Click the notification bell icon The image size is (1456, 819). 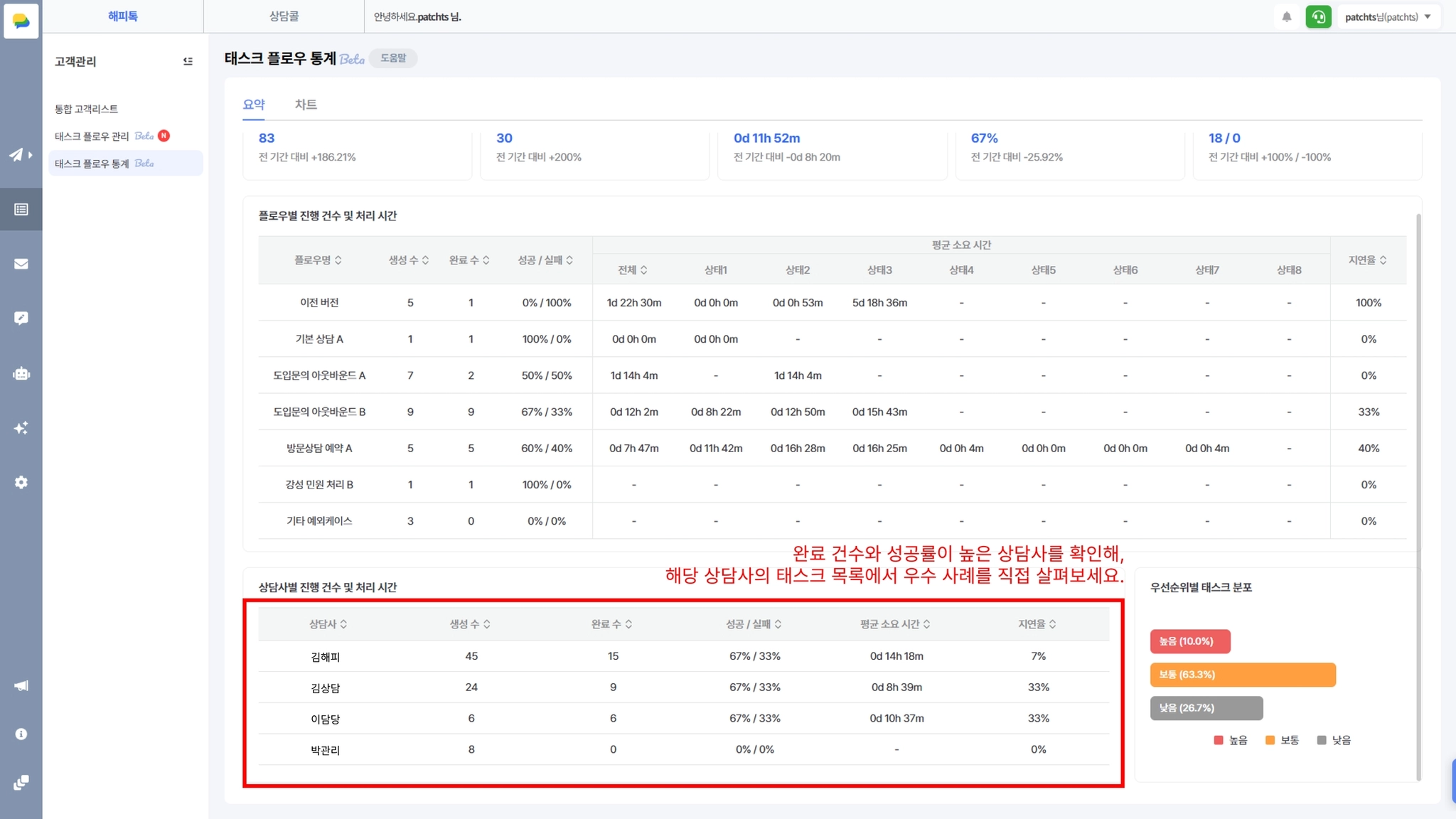click(x=1287, y=17)
